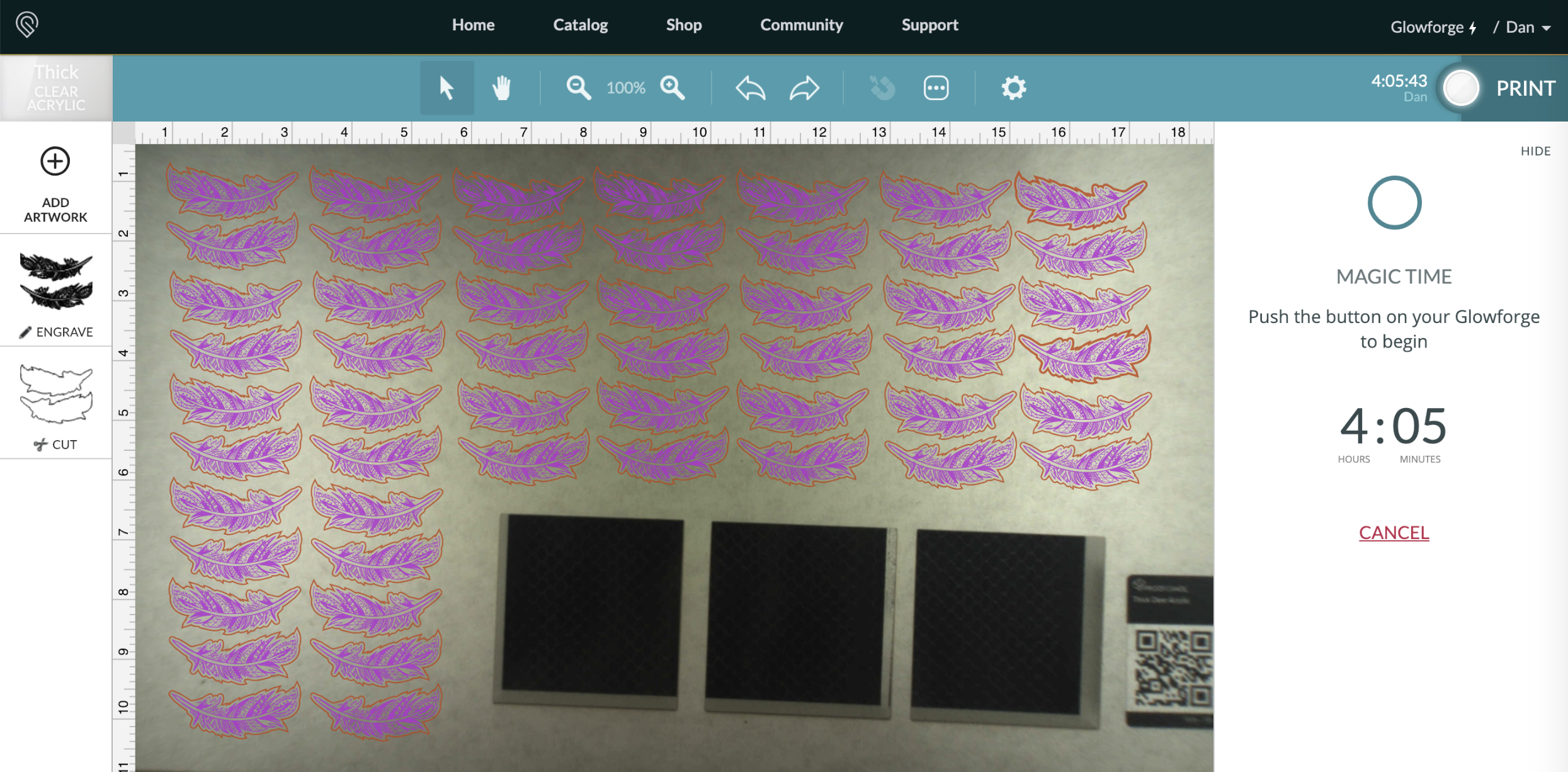The image size is (1568, 772).
Task: Open the Dan account dropdown
Action: (1528, 27)
